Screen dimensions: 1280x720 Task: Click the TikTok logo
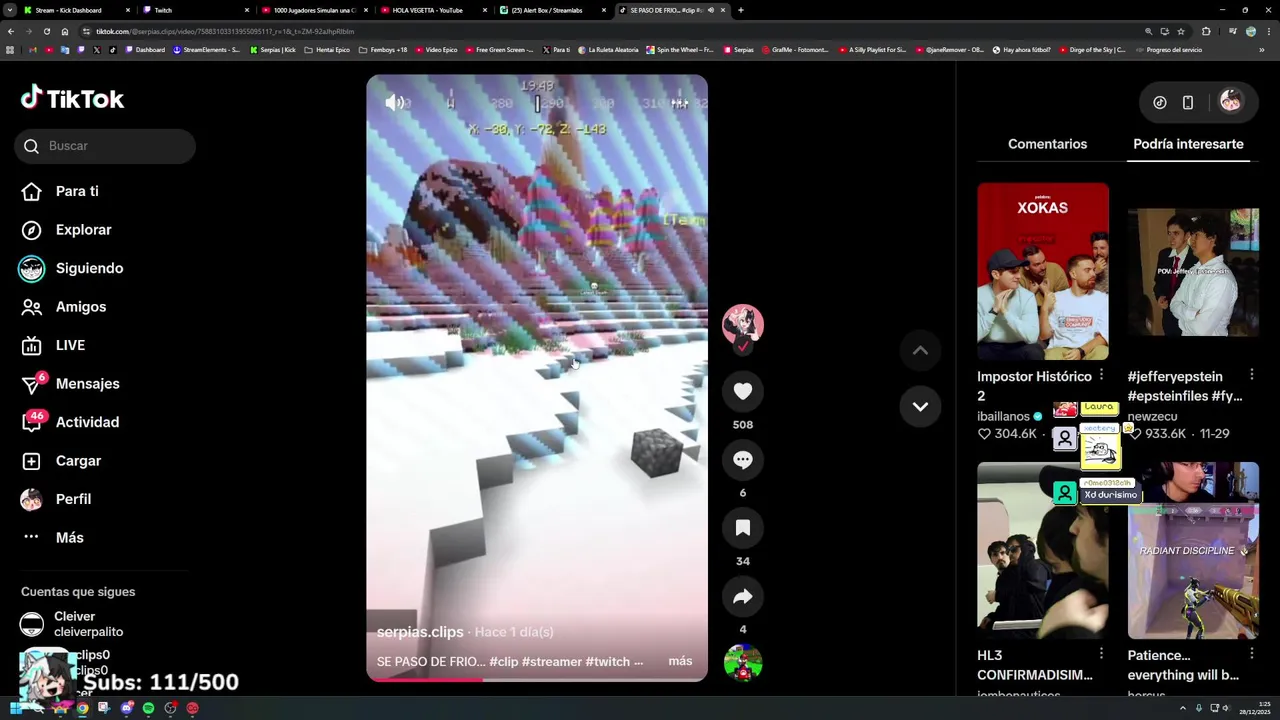pos(72,98)
